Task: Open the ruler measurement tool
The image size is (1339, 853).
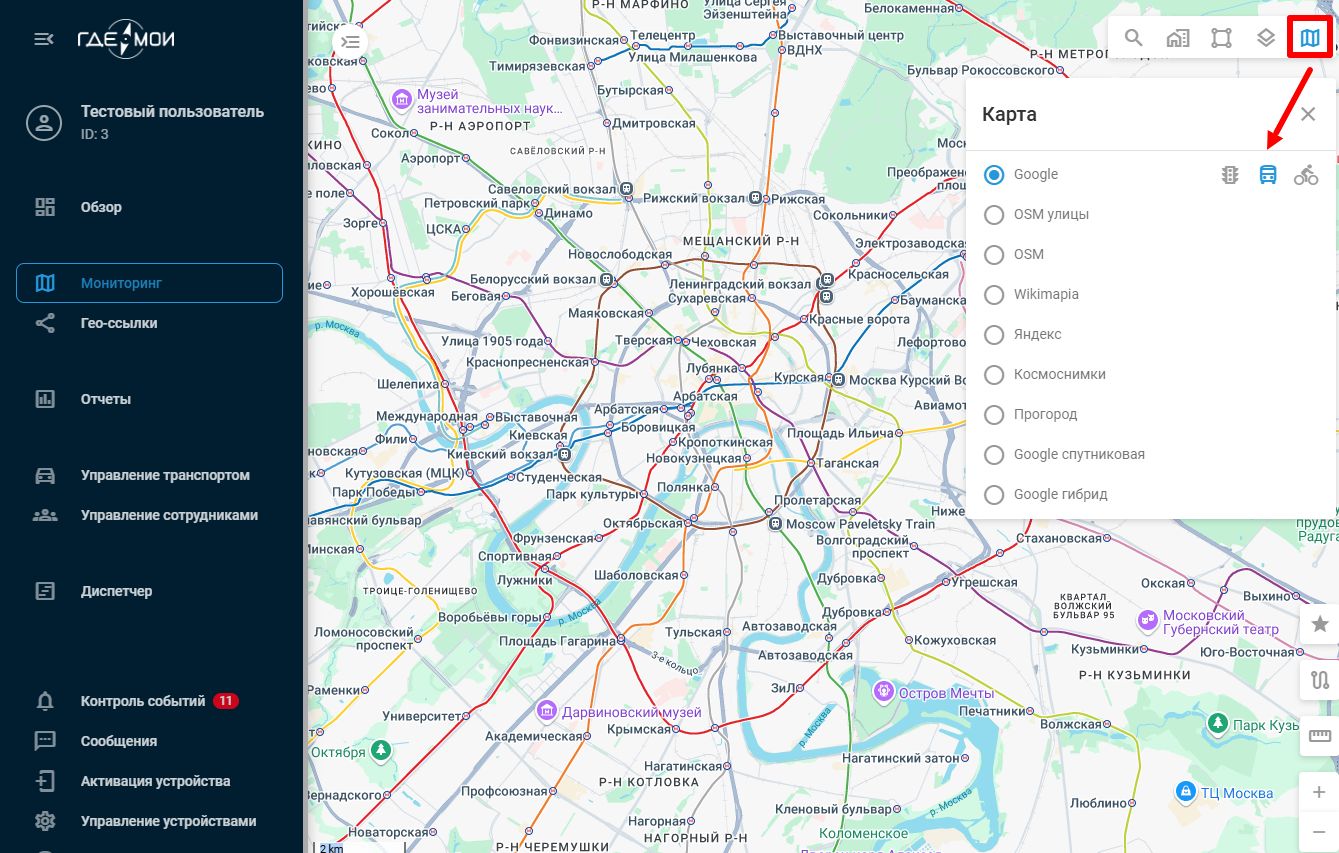Action: point(1319,737)
